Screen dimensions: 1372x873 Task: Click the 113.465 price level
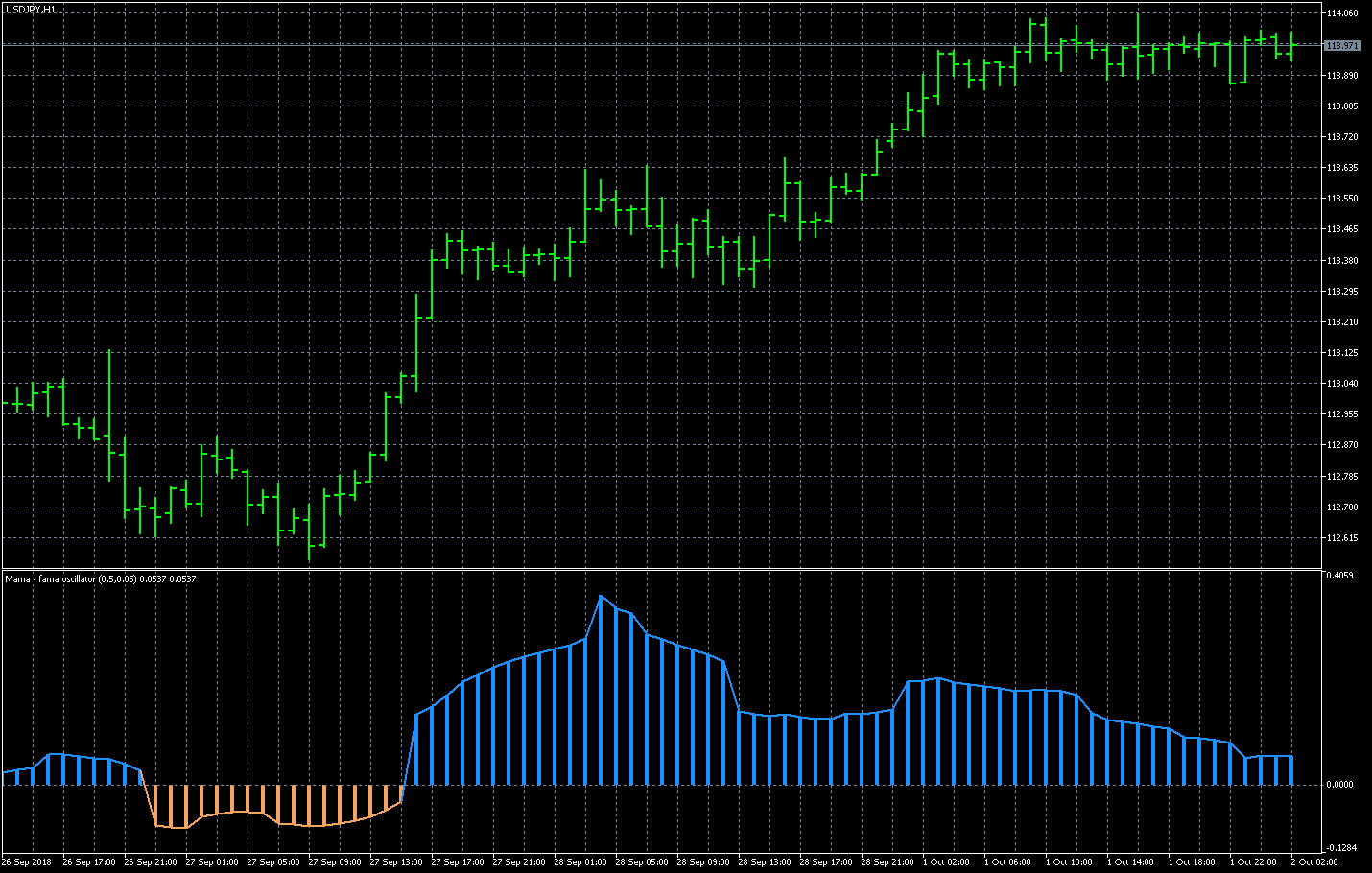click(1342, 229)
